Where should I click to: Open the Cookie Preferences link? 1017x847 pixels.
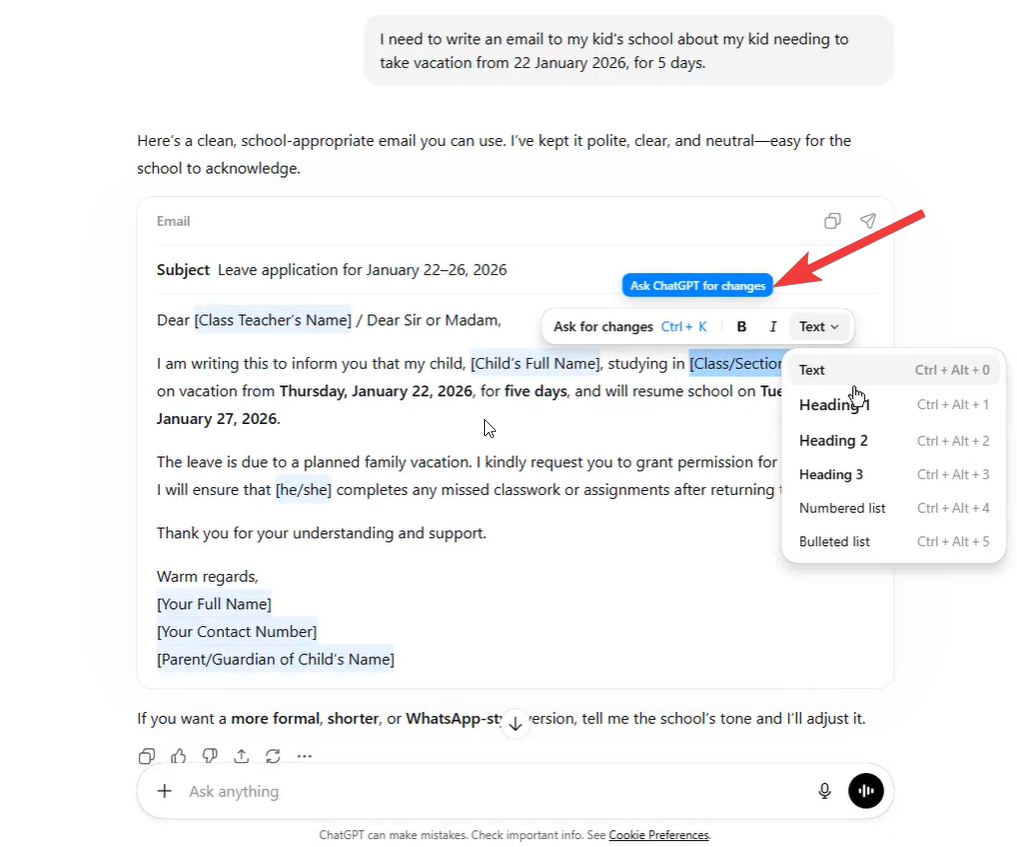658,835
